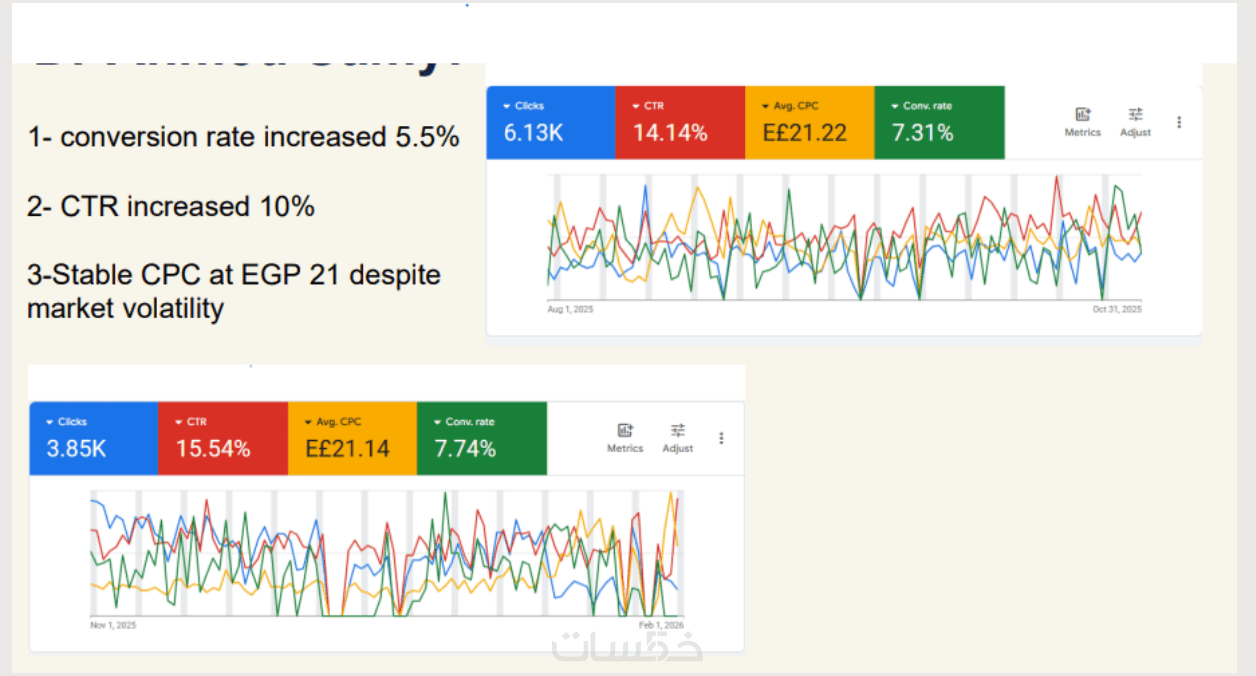Expand Clicks dropdown arrow on 6.13K card

[507, 106]
